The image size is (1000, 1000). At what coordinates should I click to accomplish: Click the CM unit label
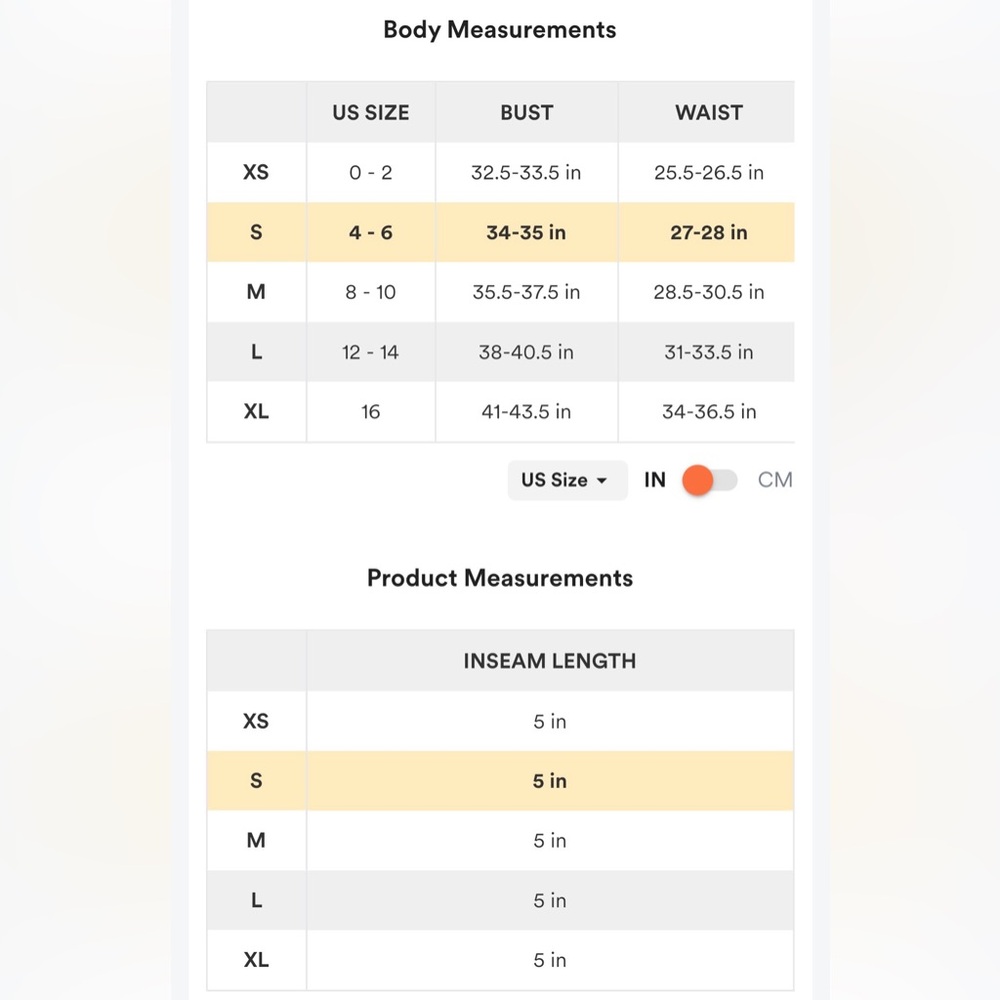(774, 480)
